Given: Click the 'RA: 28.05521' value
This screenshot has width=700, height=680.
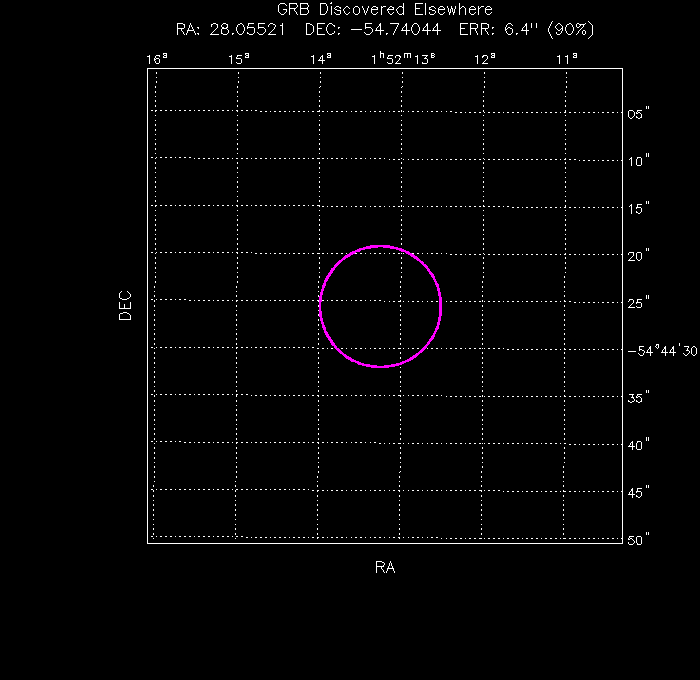Looking at the screenshot, I should pyautogui.click(x=230, y=29).
